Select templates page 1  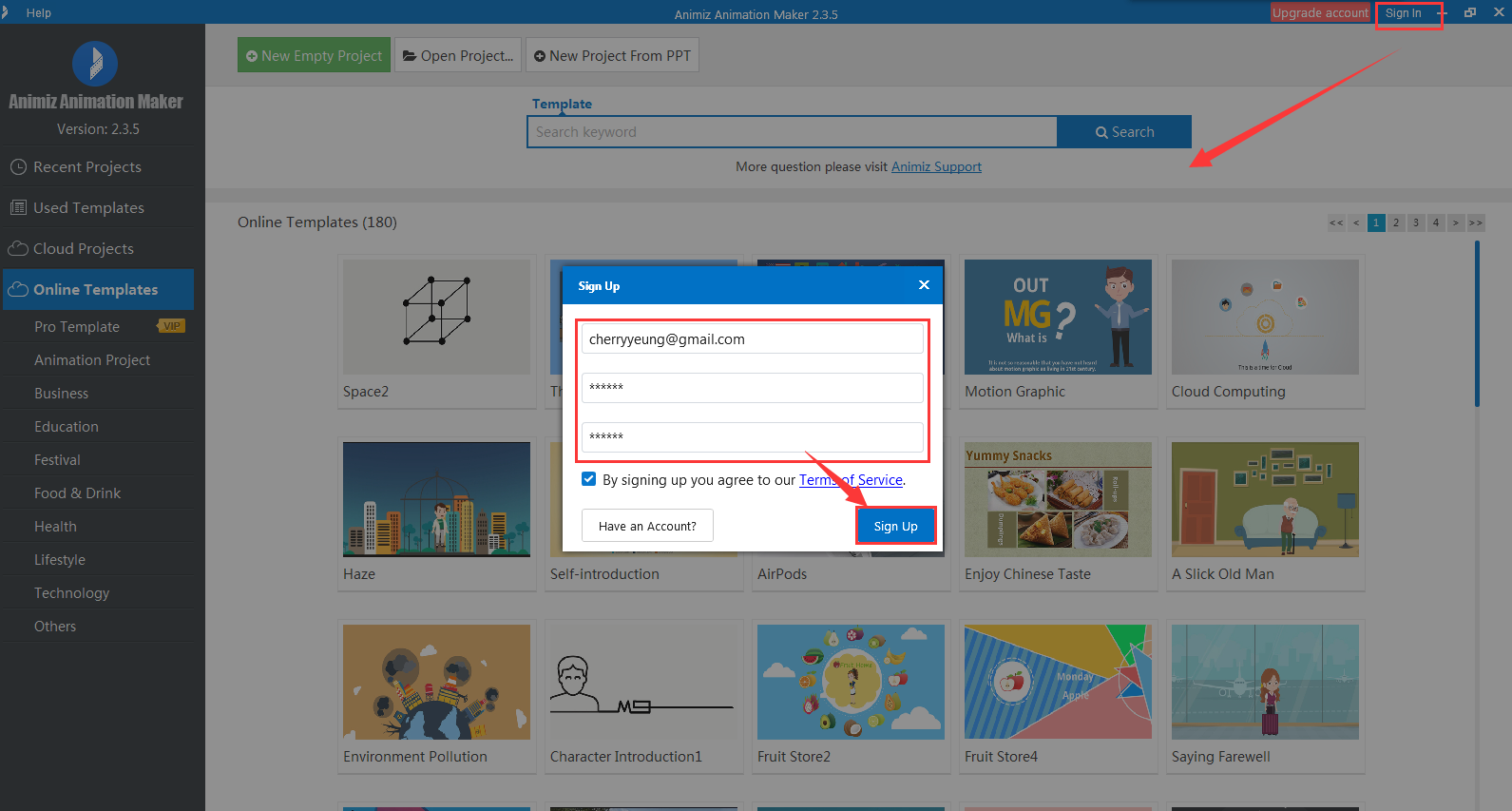[1376, 222]
